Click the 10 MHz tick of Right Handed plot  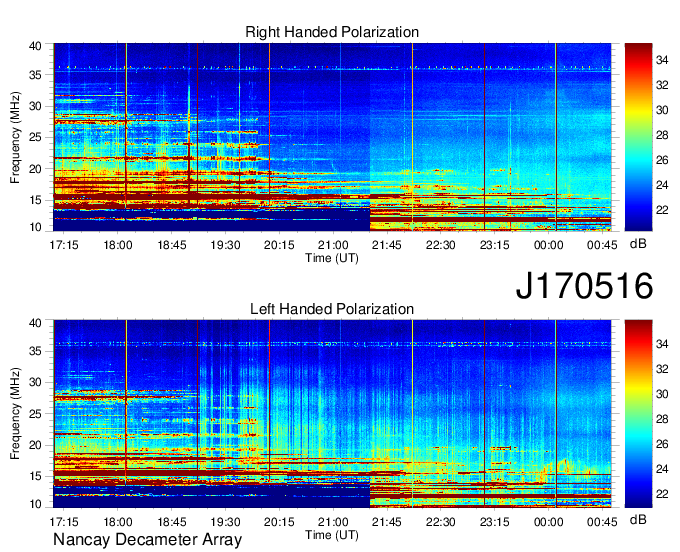tap(35, 227)
